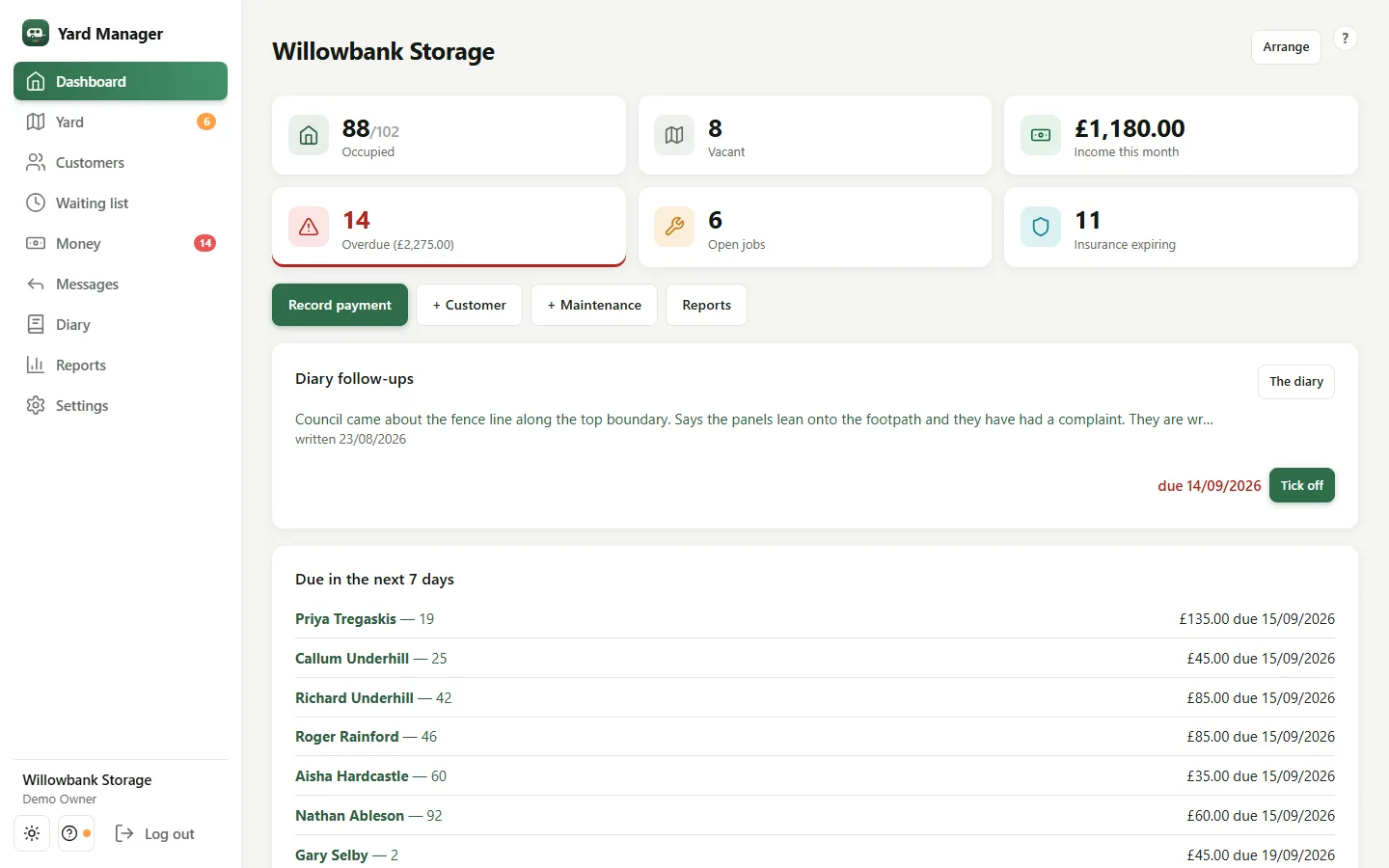Click the Reports quick action button

[707, 305]
